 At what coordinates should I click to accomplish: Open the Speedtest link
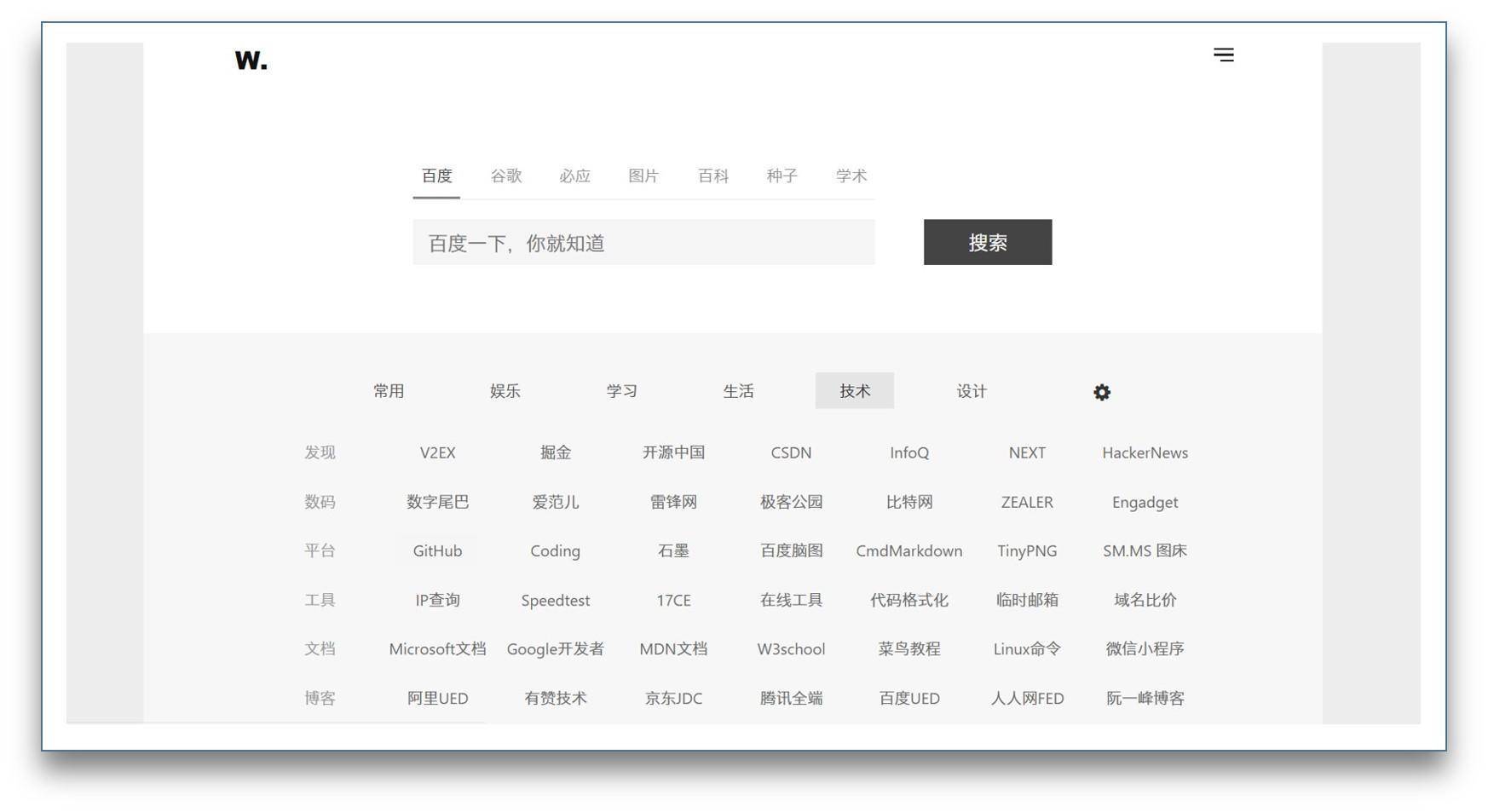(555, 600)
